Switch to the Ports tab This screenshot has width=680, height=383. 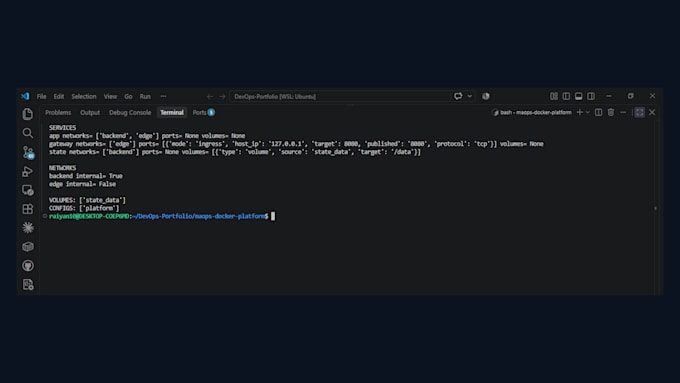203,112
